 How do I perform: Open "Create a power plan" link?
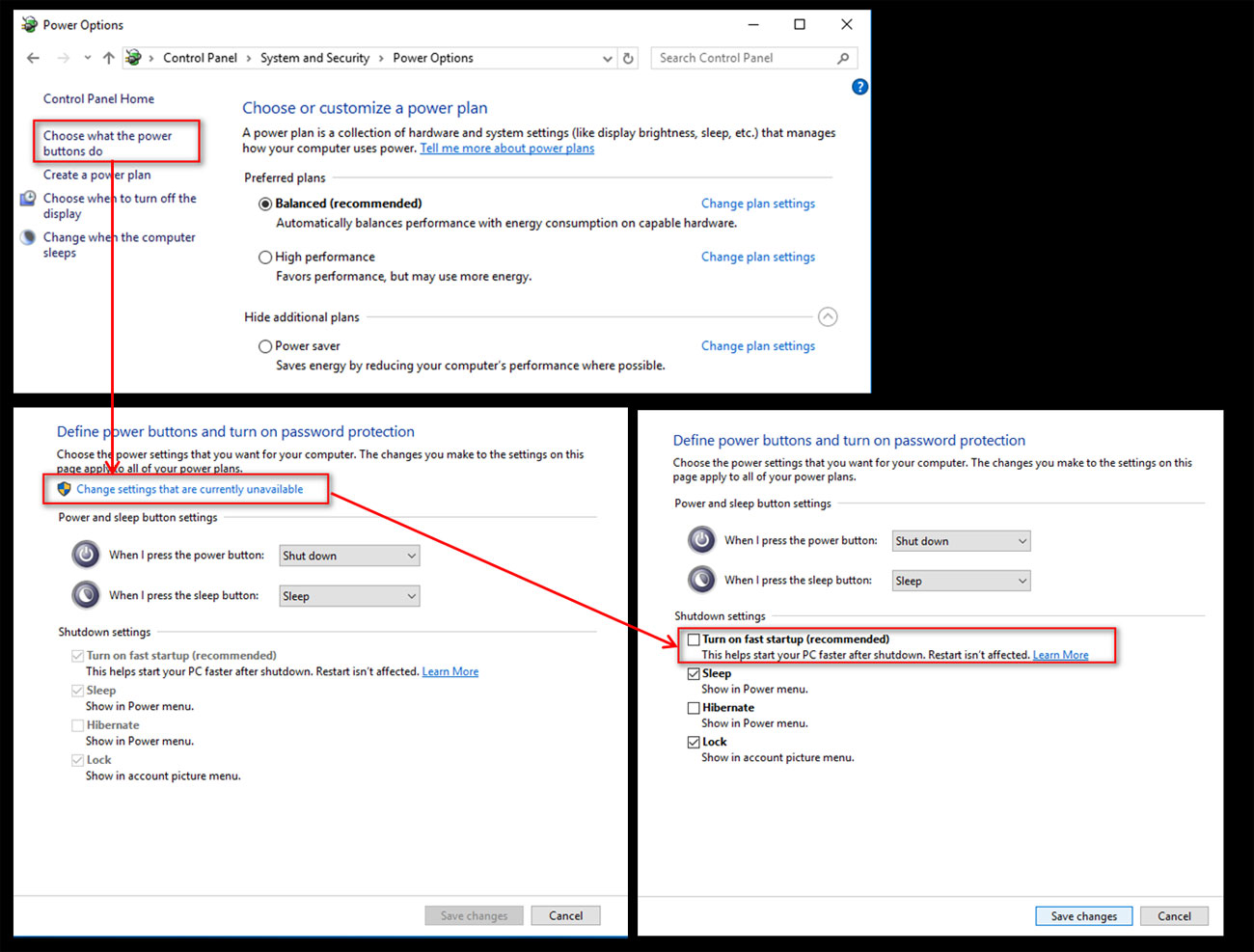point(96,175)
